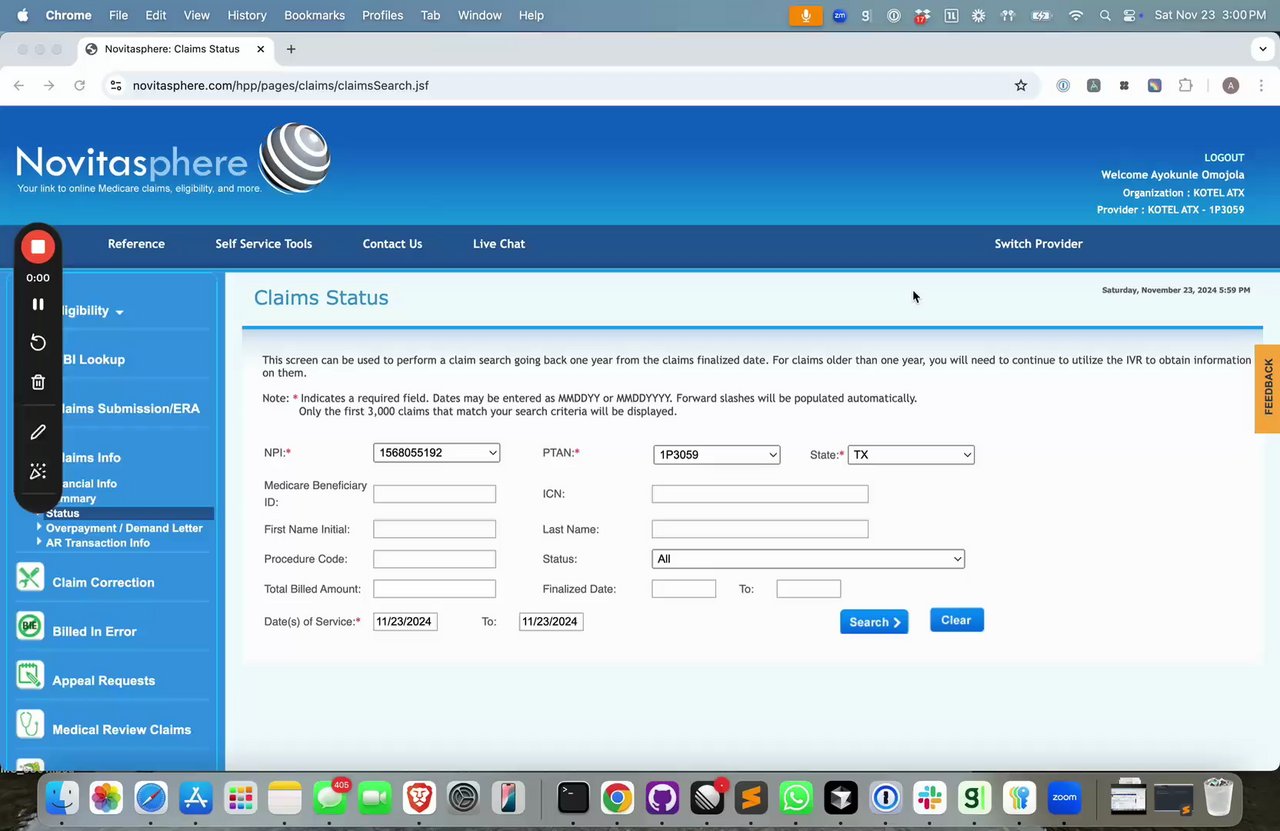View site information icon in address bar
Viewport: 1280px width, 831px height.
pos(116,86)
